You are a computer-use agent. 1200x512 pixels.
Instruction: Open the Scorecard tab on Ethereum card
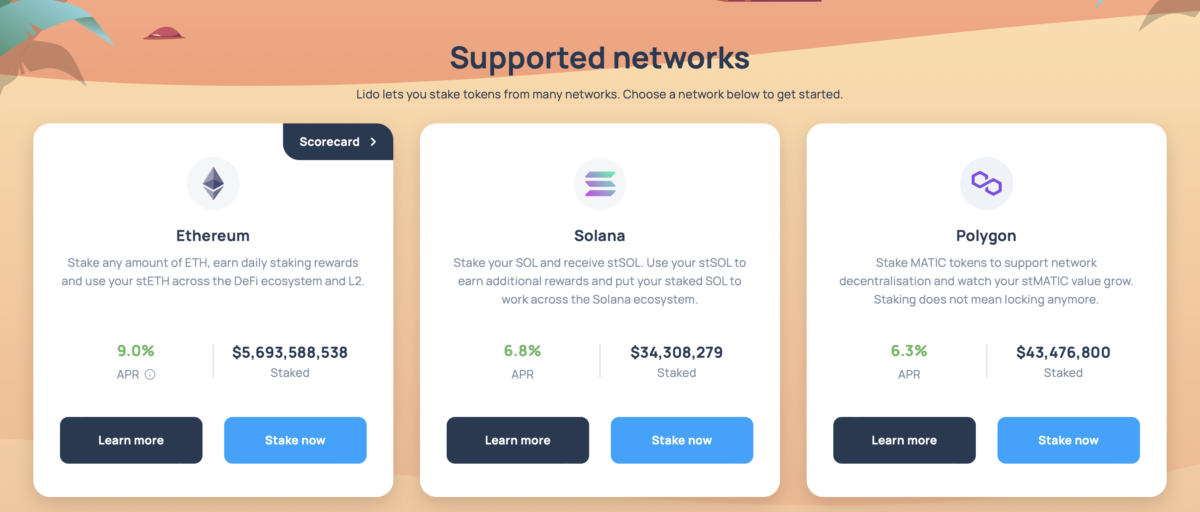338,142
